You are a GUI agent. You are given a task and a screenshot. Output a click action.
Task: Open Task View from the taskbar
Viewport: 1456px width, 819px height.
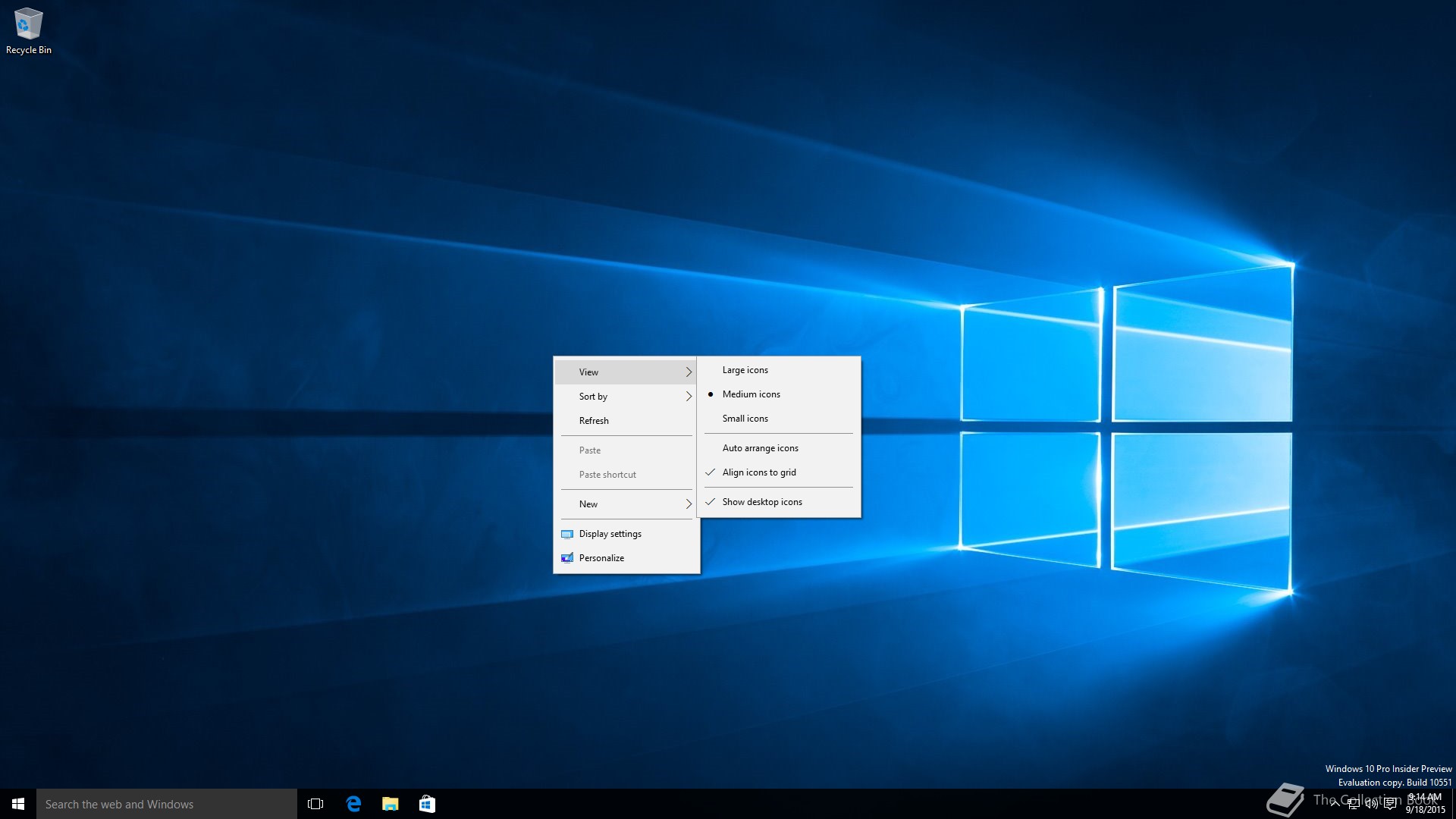coord(315,804)
